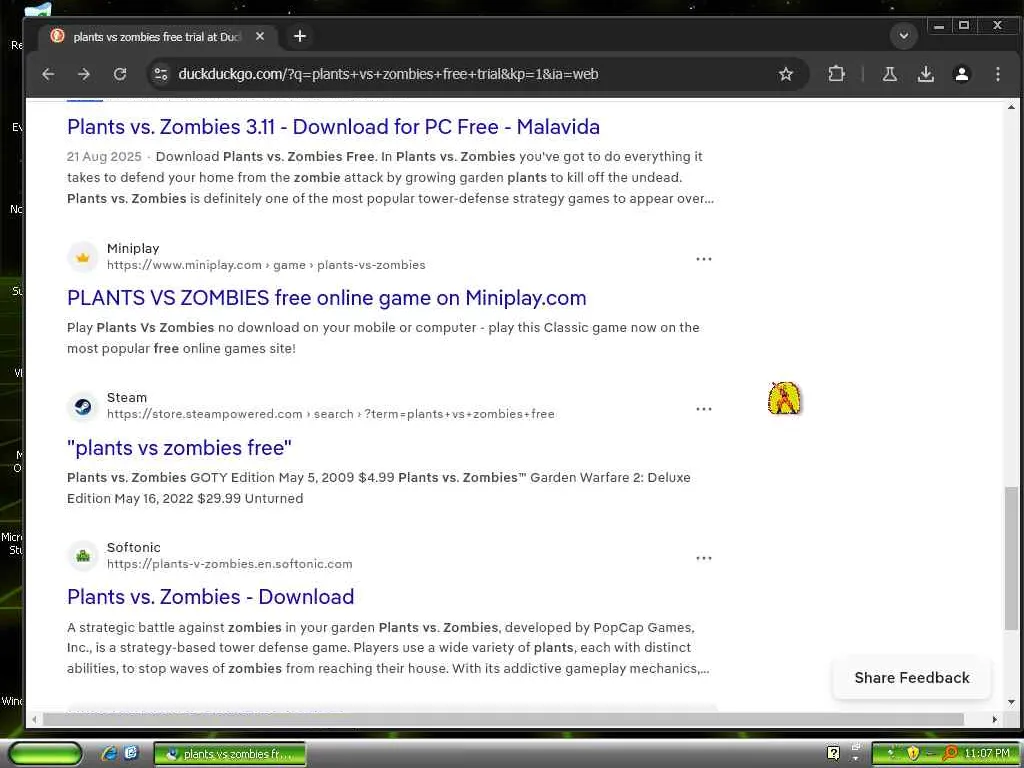
Task: Open the downloads tray icon
Action: (925, 74)
